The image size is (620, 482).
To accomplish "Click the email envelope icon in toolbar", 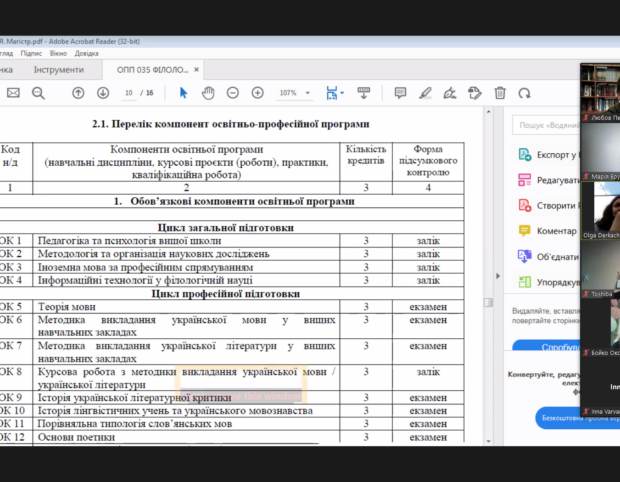I will (13, 93).
